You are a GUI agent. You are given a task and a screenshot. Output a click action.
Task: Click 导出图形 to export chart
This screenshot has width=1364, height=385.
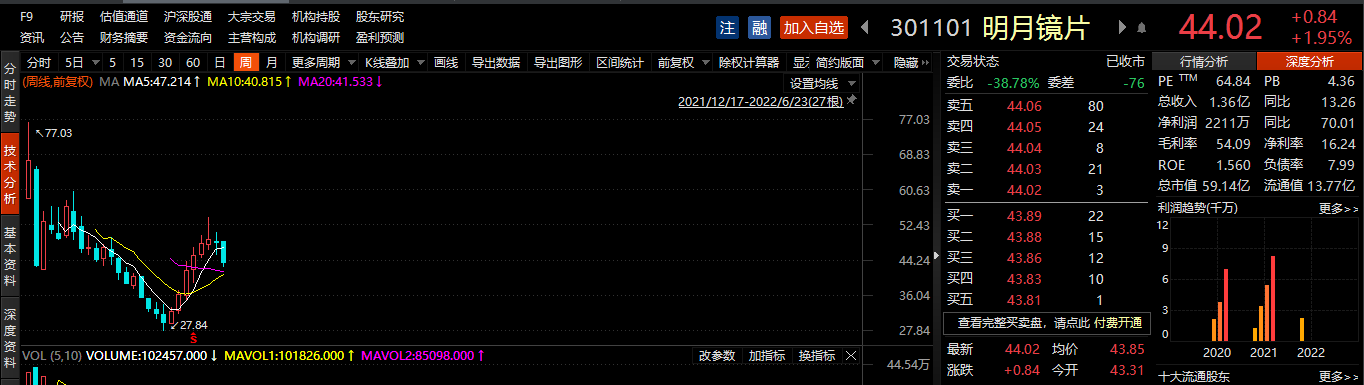tap(558, 62)
